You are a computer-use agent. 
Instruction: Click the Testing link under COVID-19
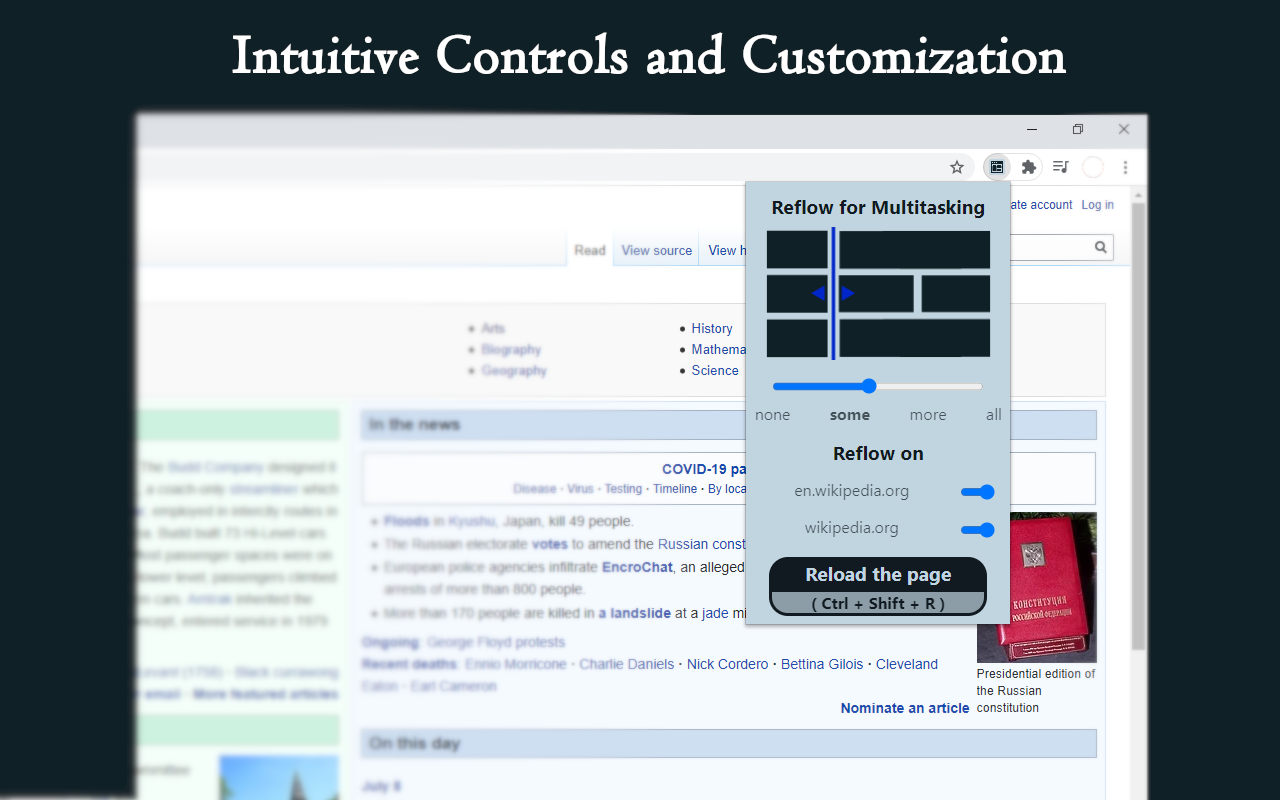pyautogui.click(x=623, y=489)
